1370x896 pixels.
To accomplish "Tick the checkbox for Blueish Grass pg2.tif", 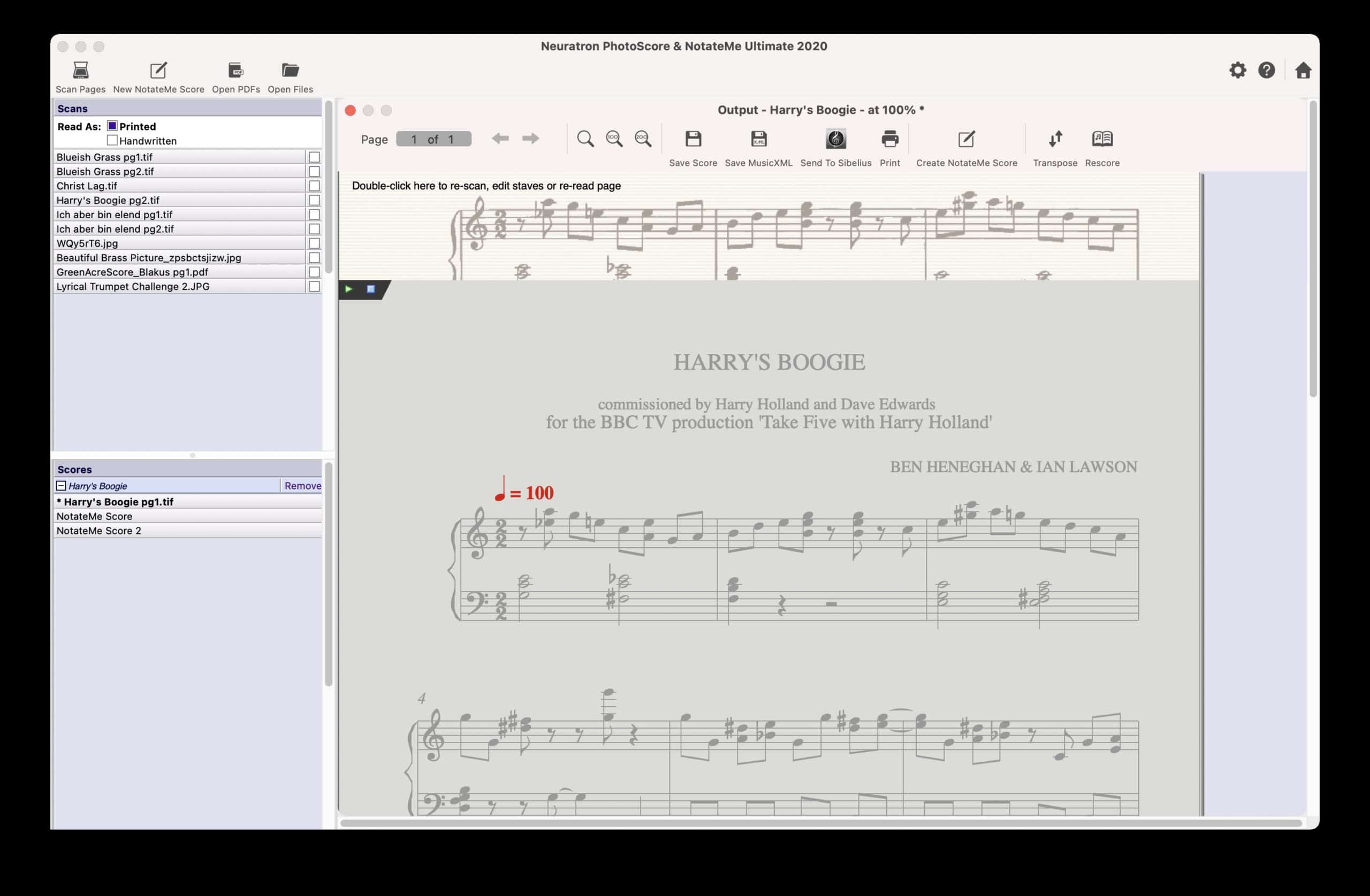I will click(314, 172).
